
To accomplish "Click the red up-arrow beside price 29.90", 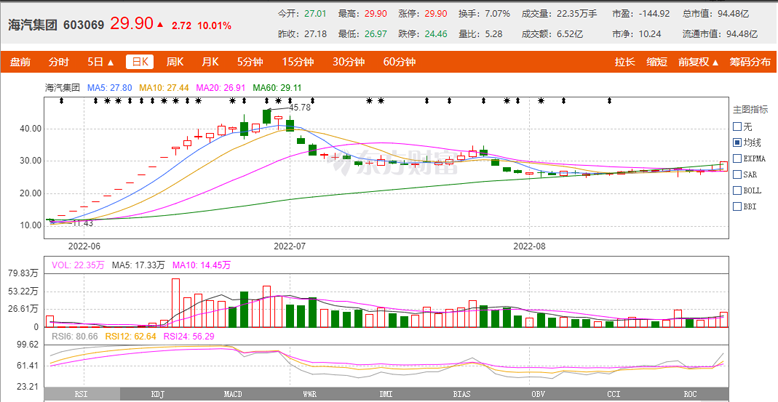I will (x=160, y=24).
